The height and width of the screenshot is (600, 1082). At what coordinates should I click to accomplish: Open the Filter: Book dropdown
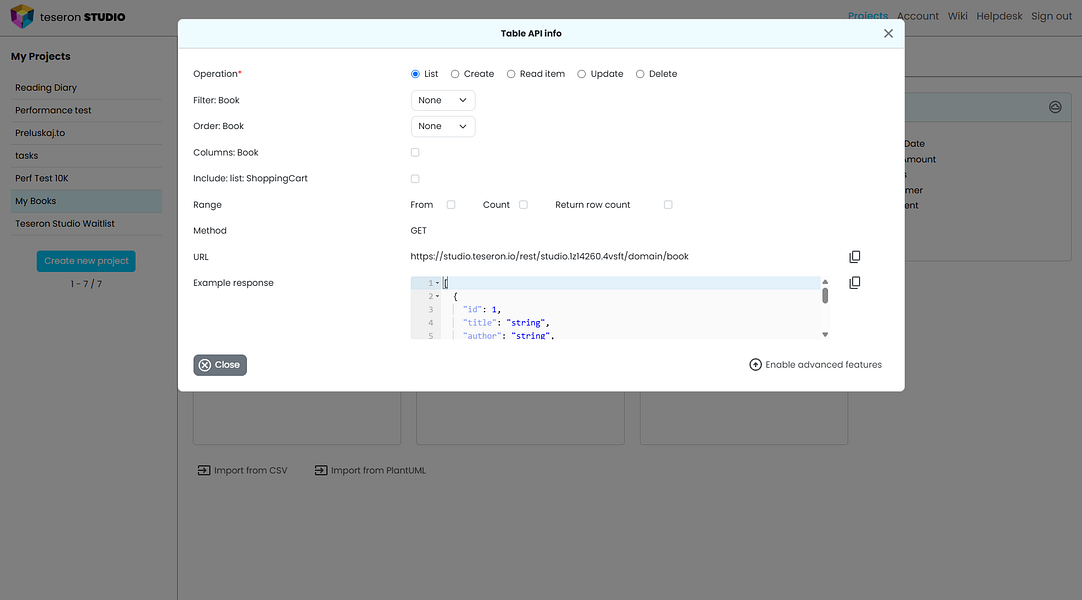[x=443, y=100]
